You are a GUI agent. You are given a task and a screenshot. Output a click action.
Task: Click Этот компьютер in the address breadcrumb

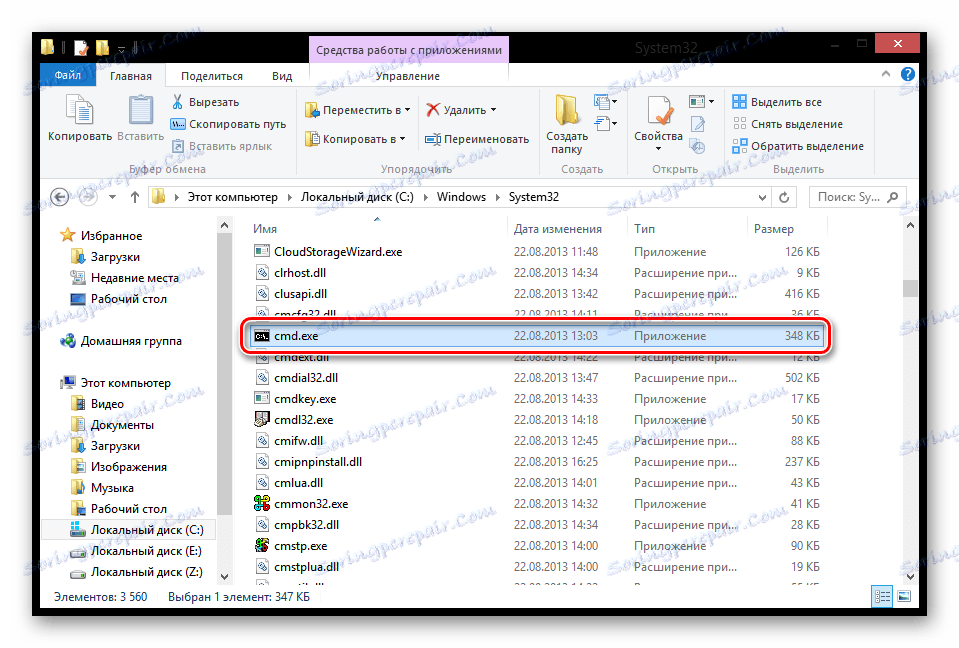[232, 197]
